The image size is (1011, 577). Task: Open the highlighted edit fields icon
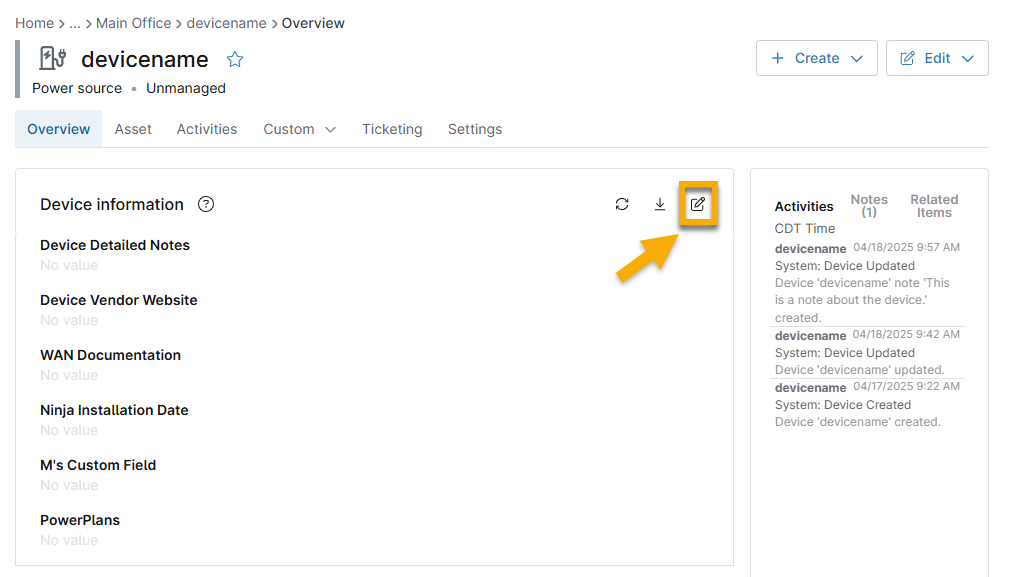click(x=697, y=204)
